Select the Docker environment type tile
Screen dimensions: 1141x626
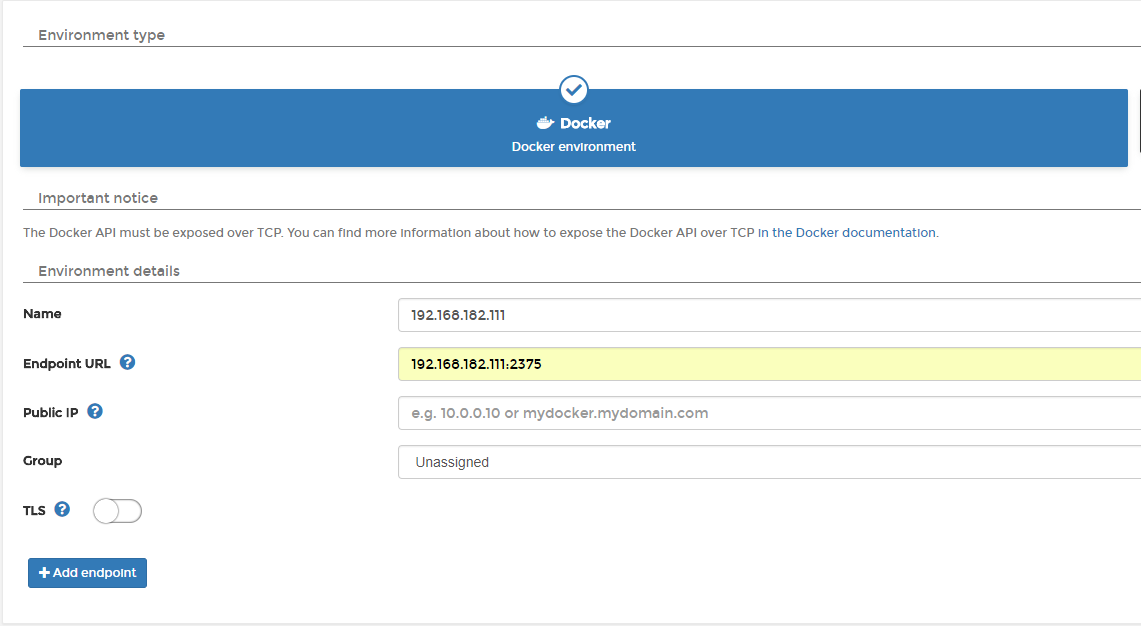(x=573, y=135)
